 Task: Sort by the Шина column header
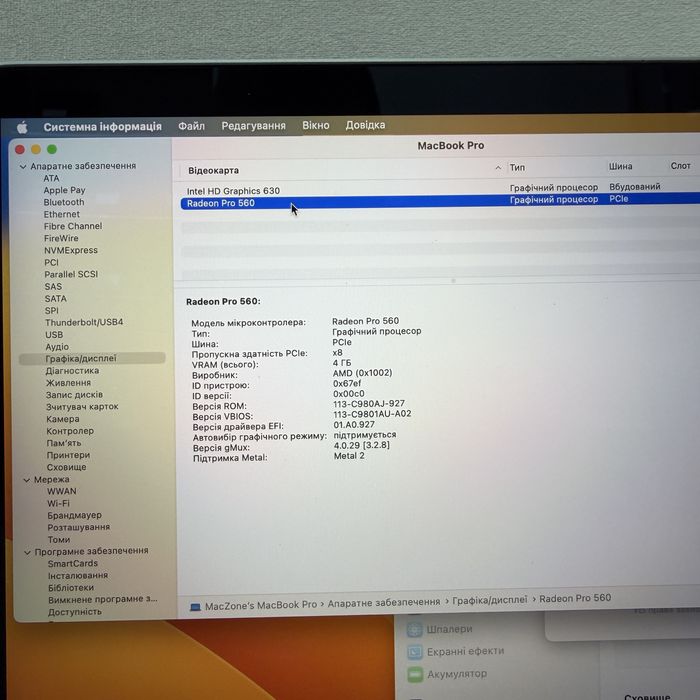pos(621,167)
